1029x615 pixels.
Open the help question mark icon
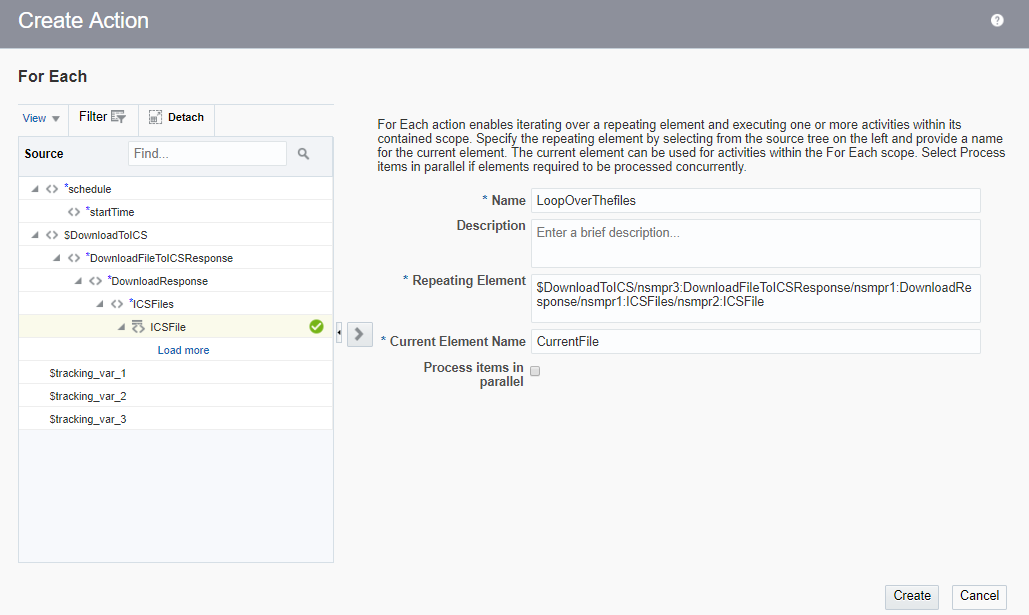(997, 20)
